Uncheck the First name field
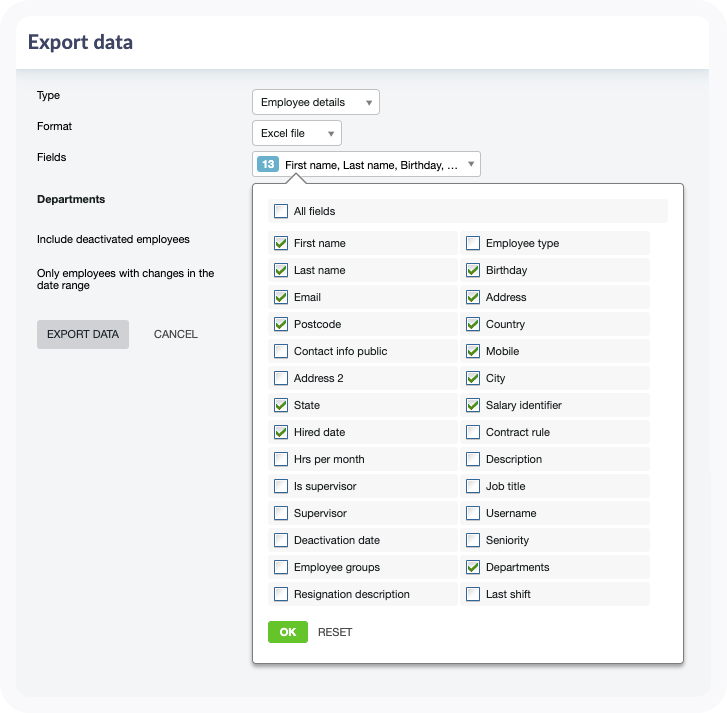 click(x=281, y=243)
